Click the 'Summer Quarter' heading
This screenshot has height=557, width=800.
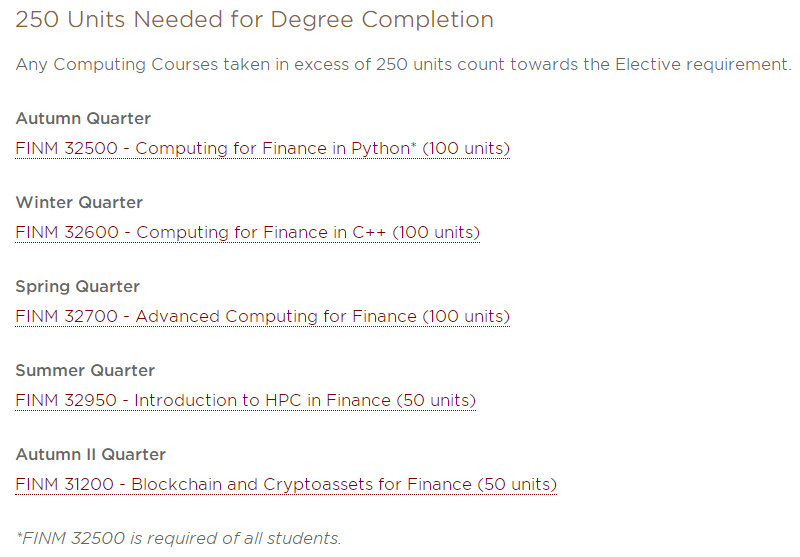tap(85, 370)
